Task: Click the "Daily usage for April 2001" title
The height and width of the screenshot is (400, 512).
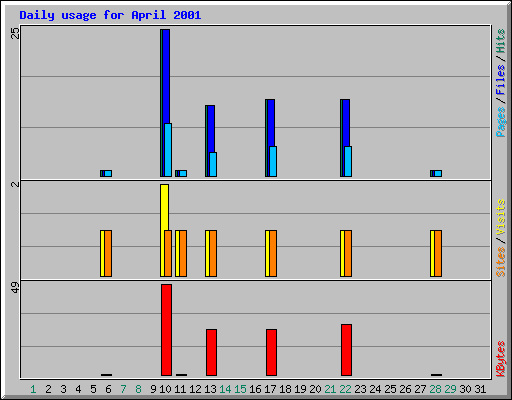Action: tap(110, 15)
